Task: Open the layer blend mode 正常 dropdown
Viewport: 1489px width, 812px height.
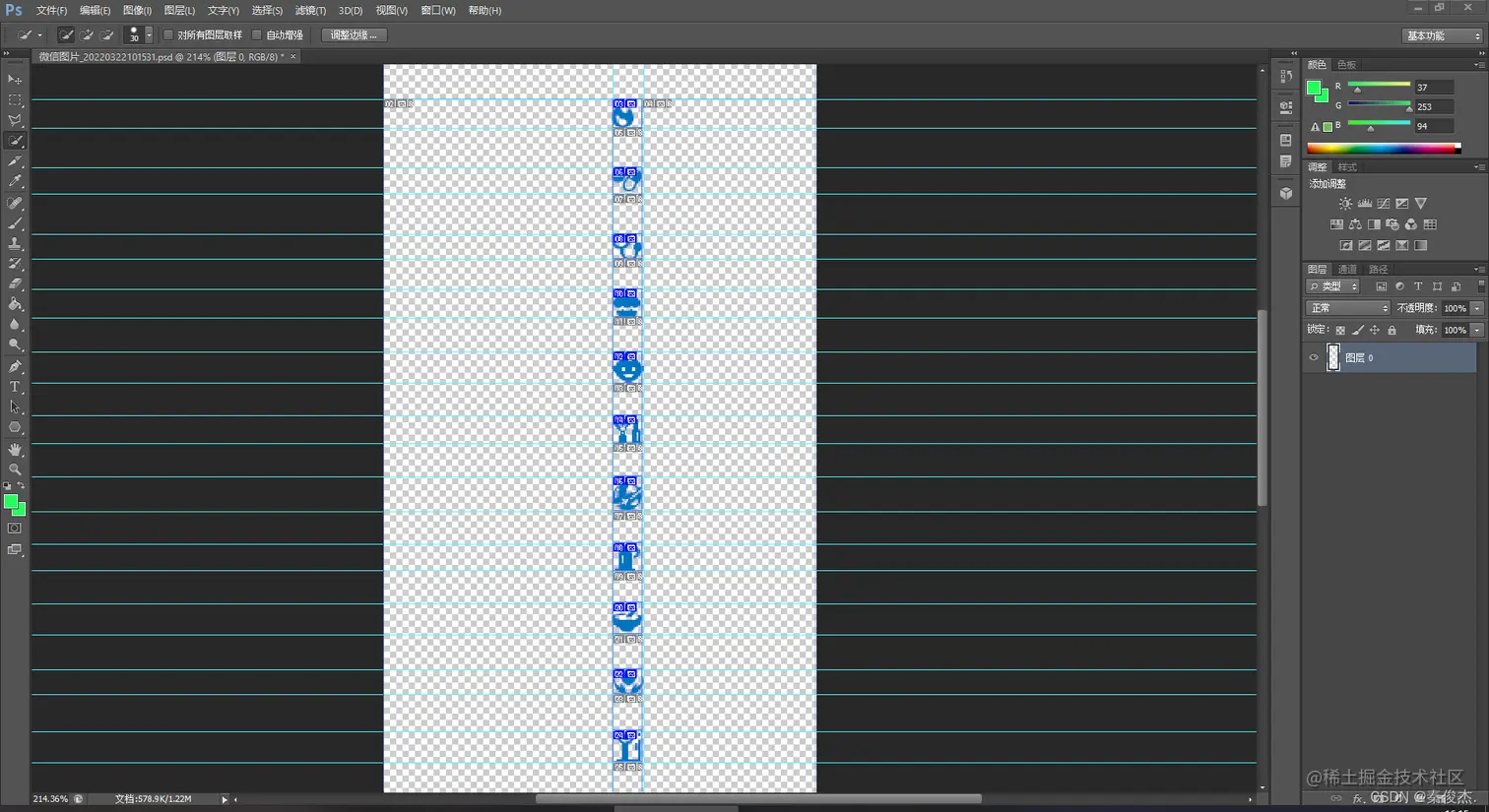Action: tap(1347, 308)
